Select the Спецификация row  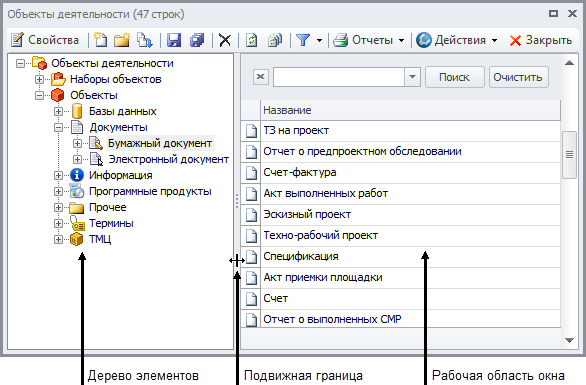click(401, 256)
